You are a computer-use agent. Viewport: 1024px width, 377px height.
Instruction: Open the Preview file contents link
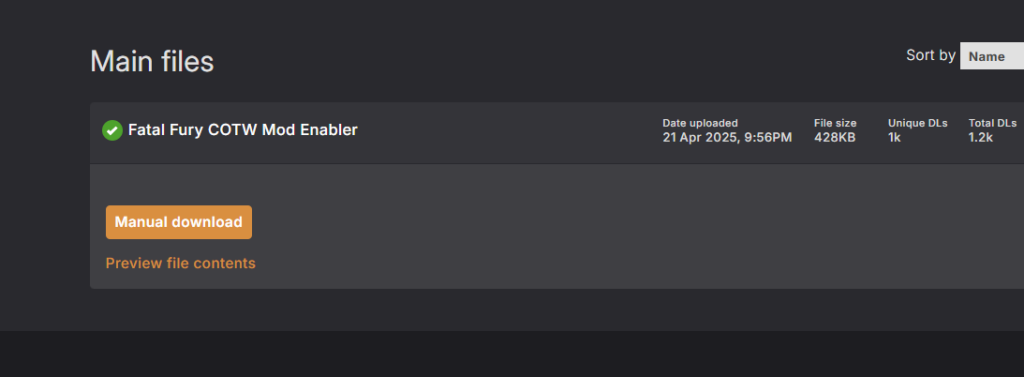pos(180,263)
